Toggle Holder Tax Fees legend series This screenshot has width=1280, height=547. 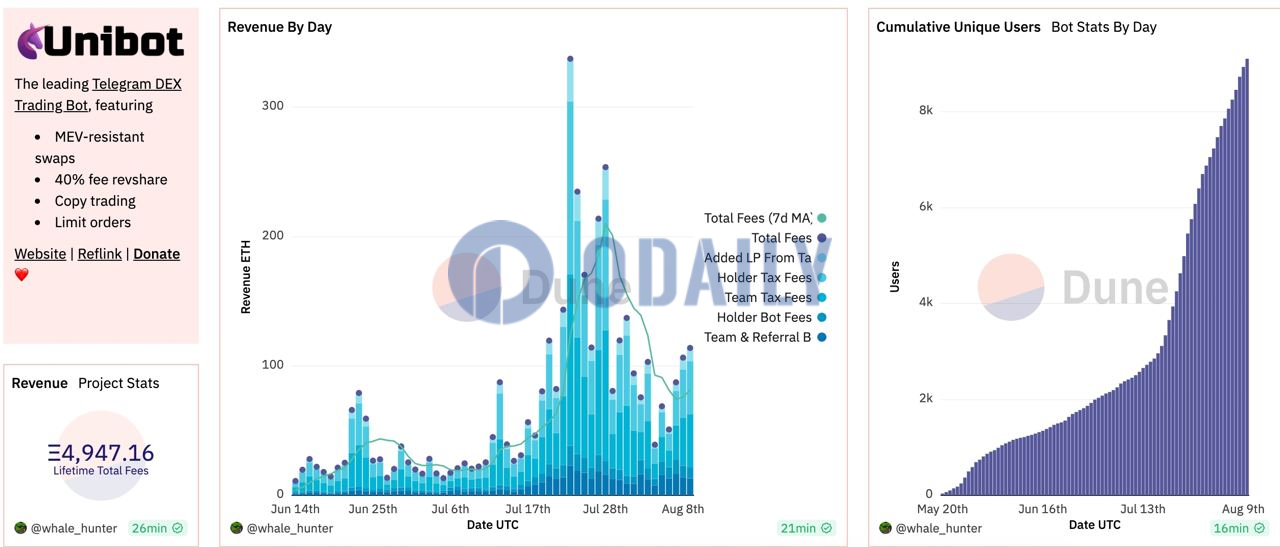click(772, 278)
